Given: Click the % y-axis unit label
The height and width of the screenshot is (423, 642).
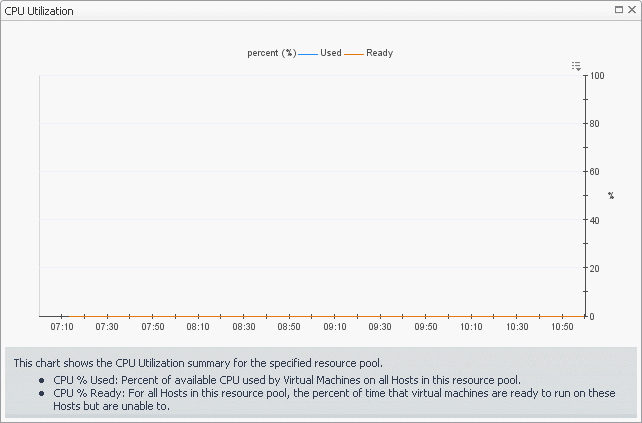Looking at the screenshot, I should click(x=611, y=196).
